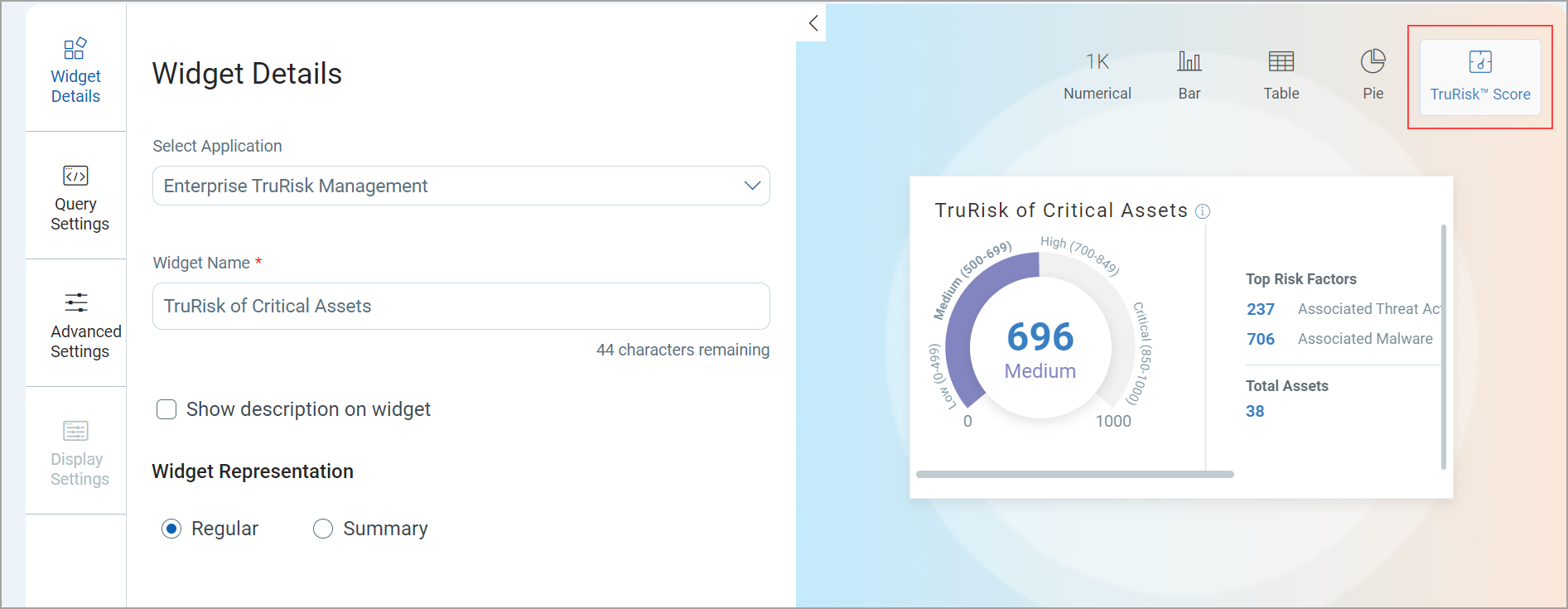Open the TruRisk of Critical Assets info tooltip
Screen dimensions: 1568x609
(1203, 211)
